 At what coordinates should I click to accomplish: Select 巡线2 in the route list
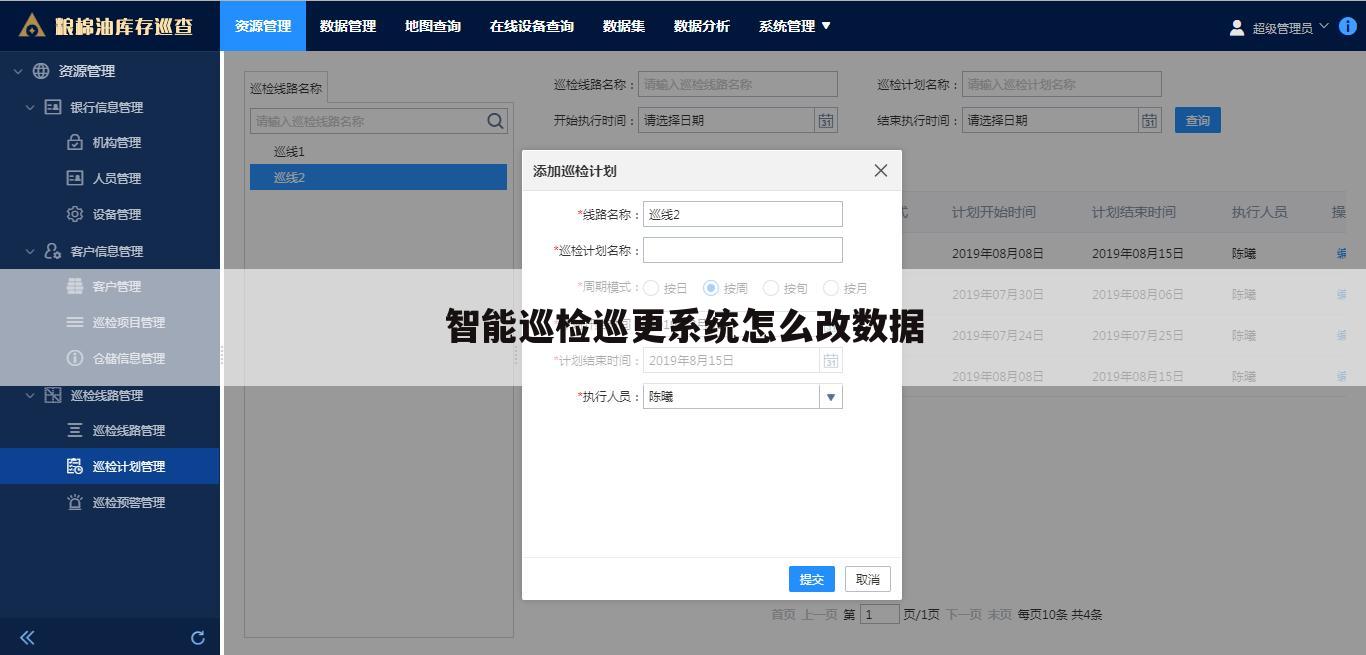378,178
